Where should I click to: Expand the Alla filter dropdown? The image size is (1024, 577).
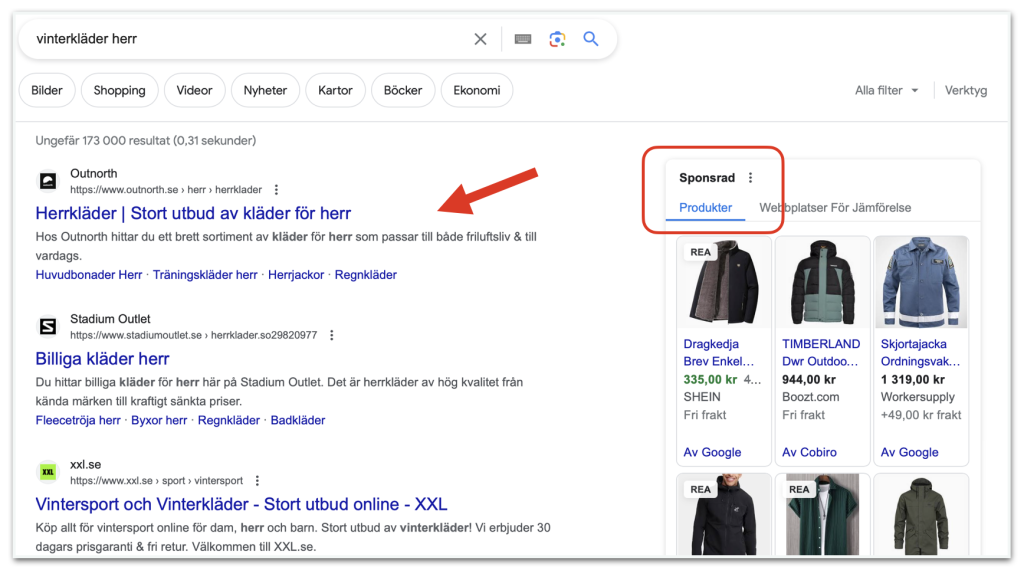(x=887, y=90)
